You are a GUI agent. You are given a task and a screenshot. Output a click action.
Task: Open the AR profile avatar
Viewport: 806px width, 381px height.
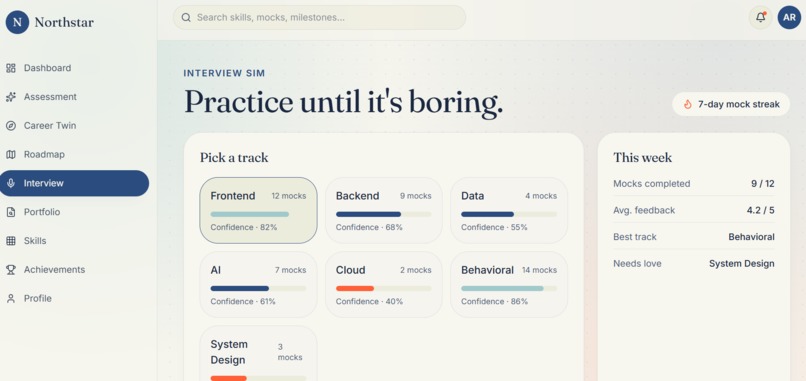789,17
